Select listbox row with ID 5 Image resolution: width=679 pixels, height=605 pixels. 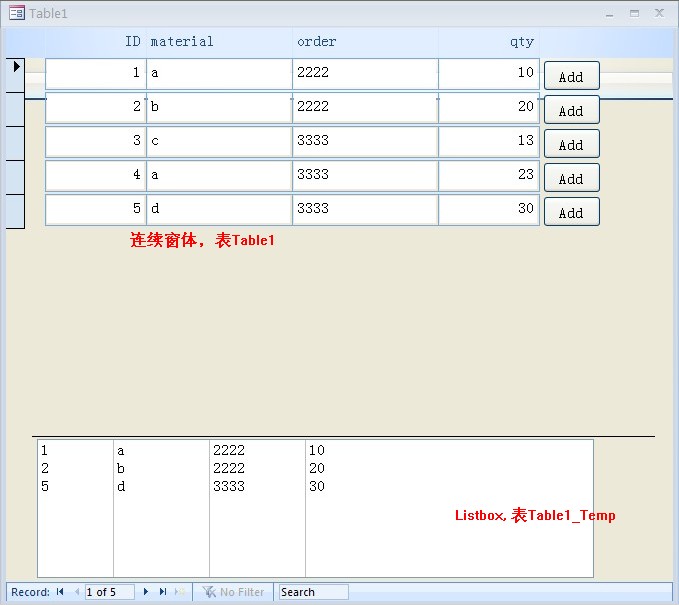[200, 486]
